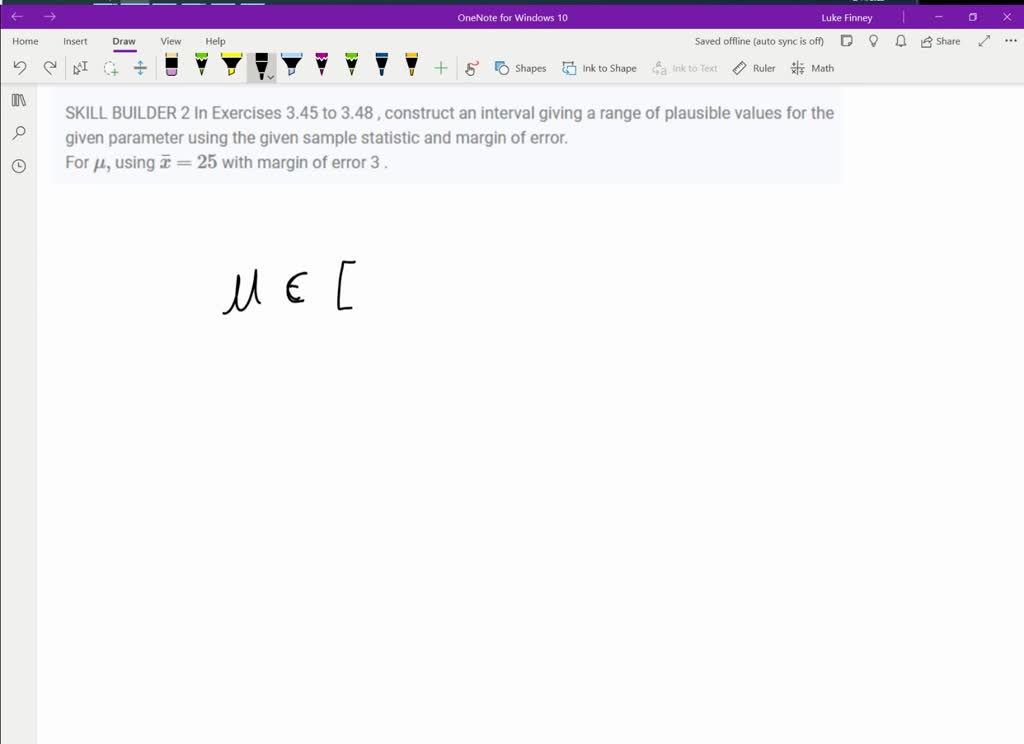
Task: Open the Notebooks pane
Action: 18,100
